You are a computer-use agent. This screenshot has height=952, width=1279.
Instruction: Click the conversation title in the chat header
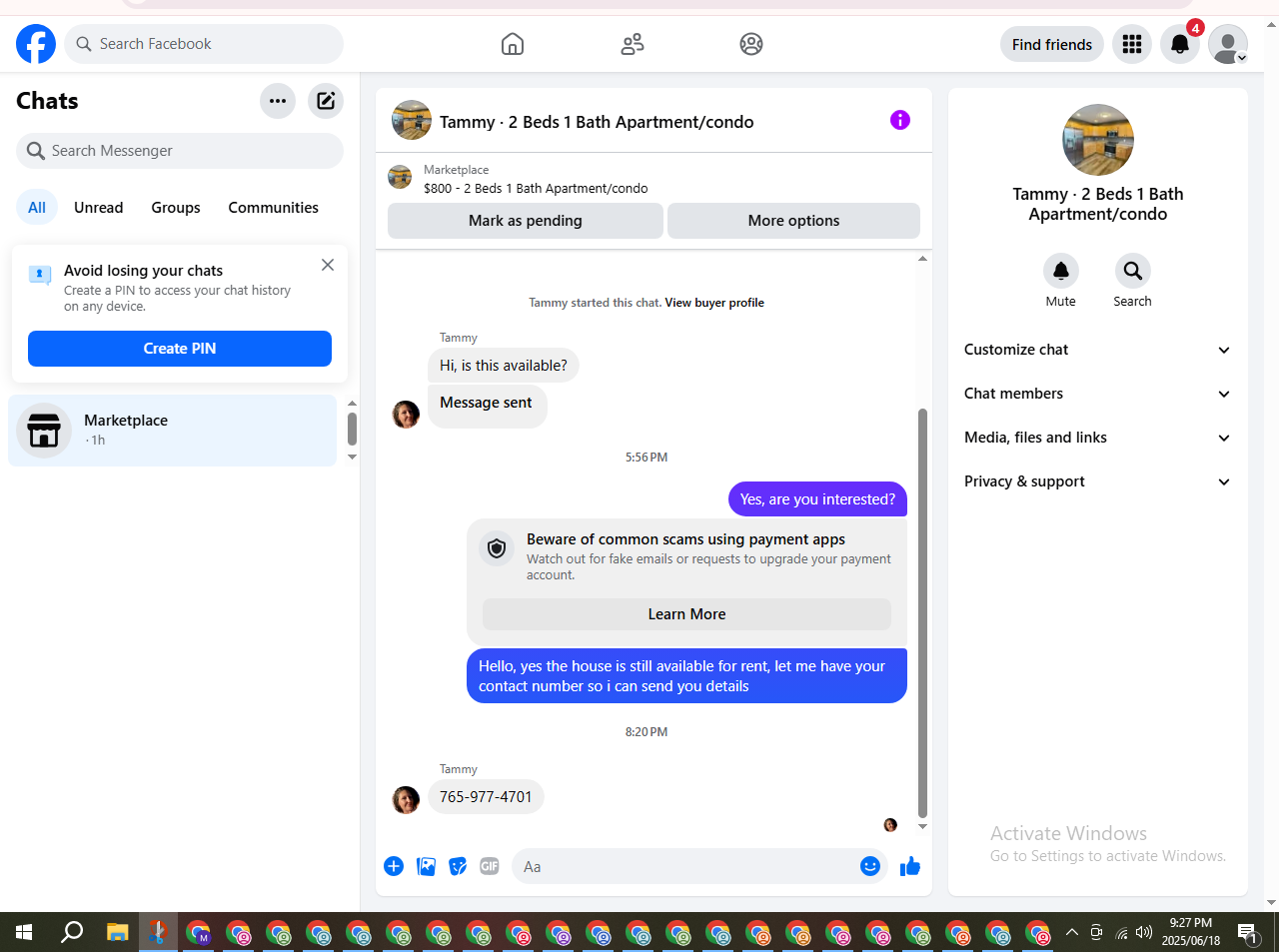click(597, 122)
